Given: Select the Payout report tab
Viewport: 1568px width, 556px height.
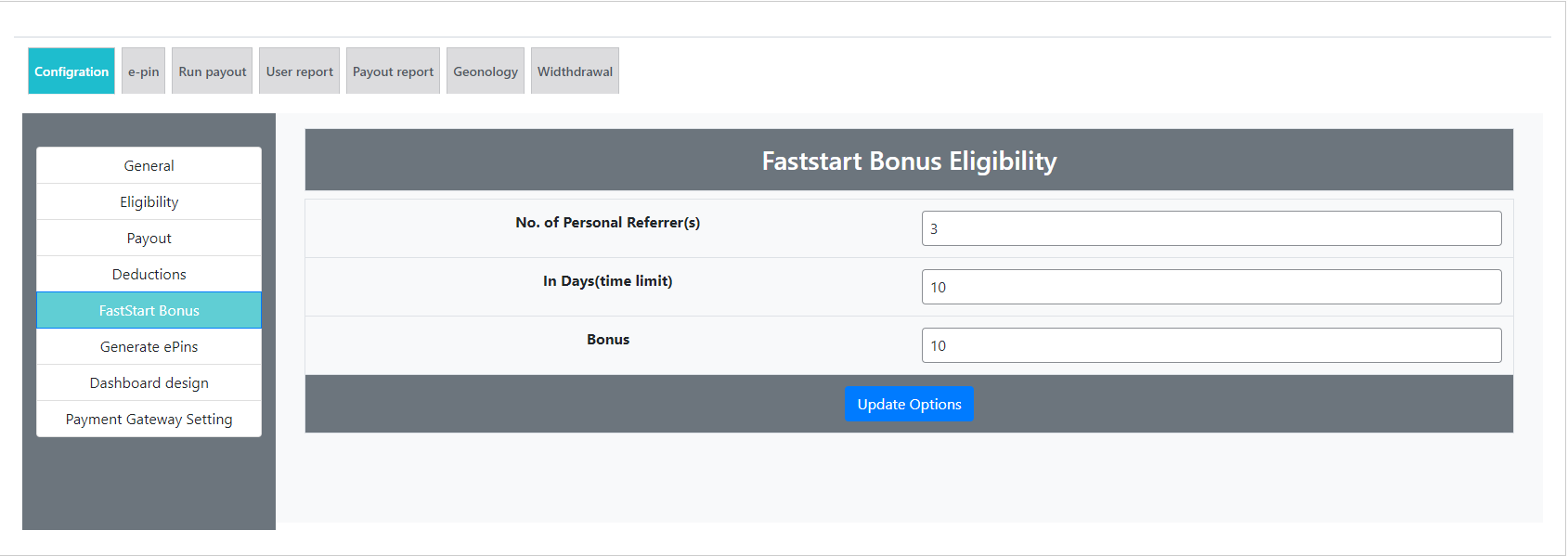Looking at the screenshot, I should [x=393, y=71].
